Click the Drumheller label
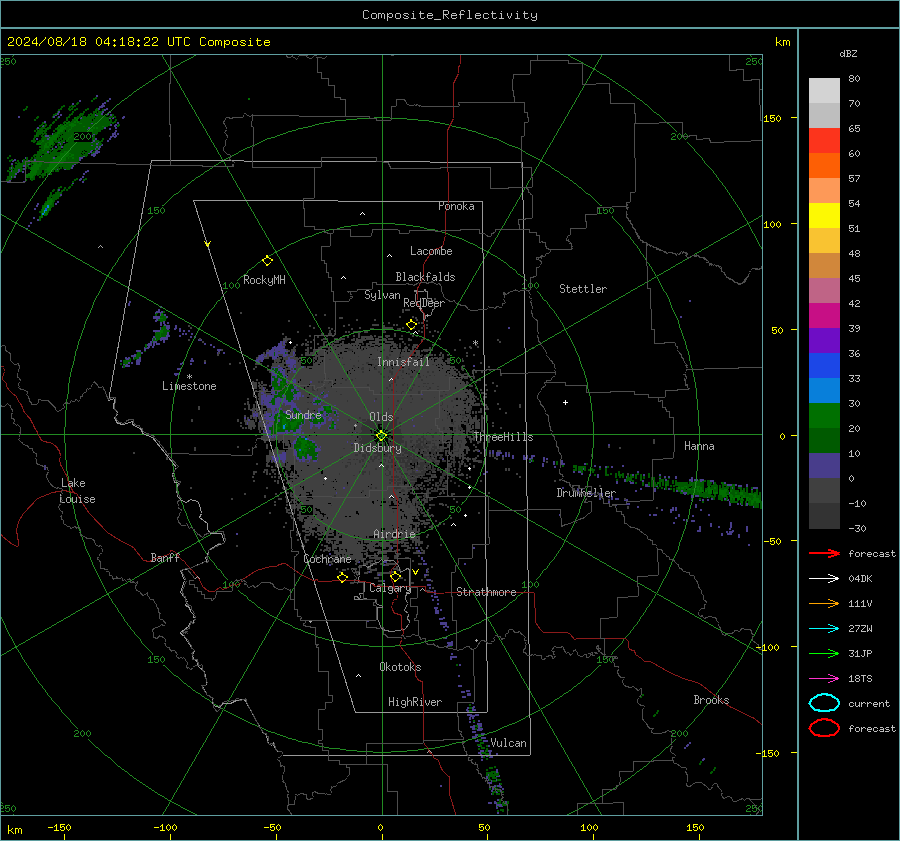Viewport: 900px width, 841px height. pyautogui.click(x=586, y=493)
